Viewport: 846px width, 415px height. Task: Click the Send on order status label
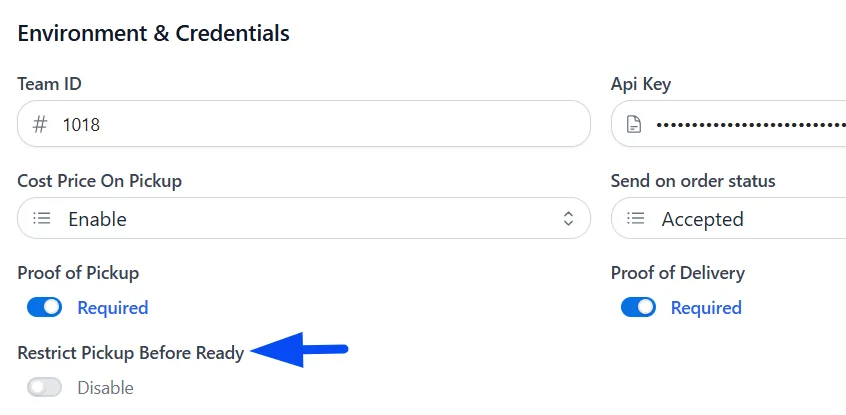pyautogui.click(x=693, y=181)
